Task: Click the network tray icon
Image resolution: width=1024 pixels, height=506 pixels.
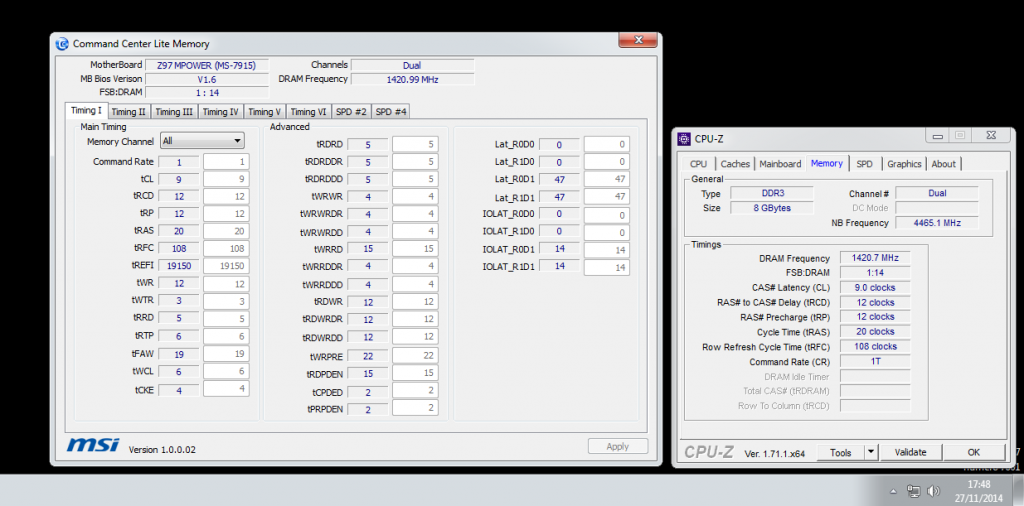Action: 914,491
